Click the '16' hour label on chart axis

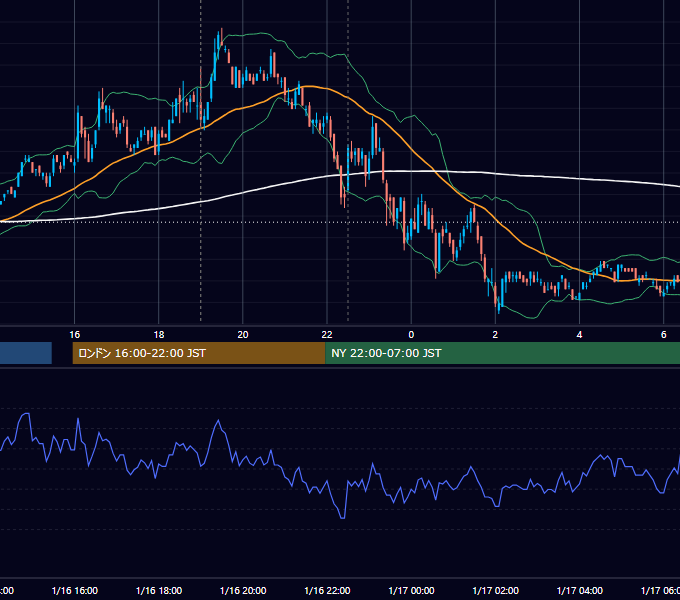(x=75, y=335)
